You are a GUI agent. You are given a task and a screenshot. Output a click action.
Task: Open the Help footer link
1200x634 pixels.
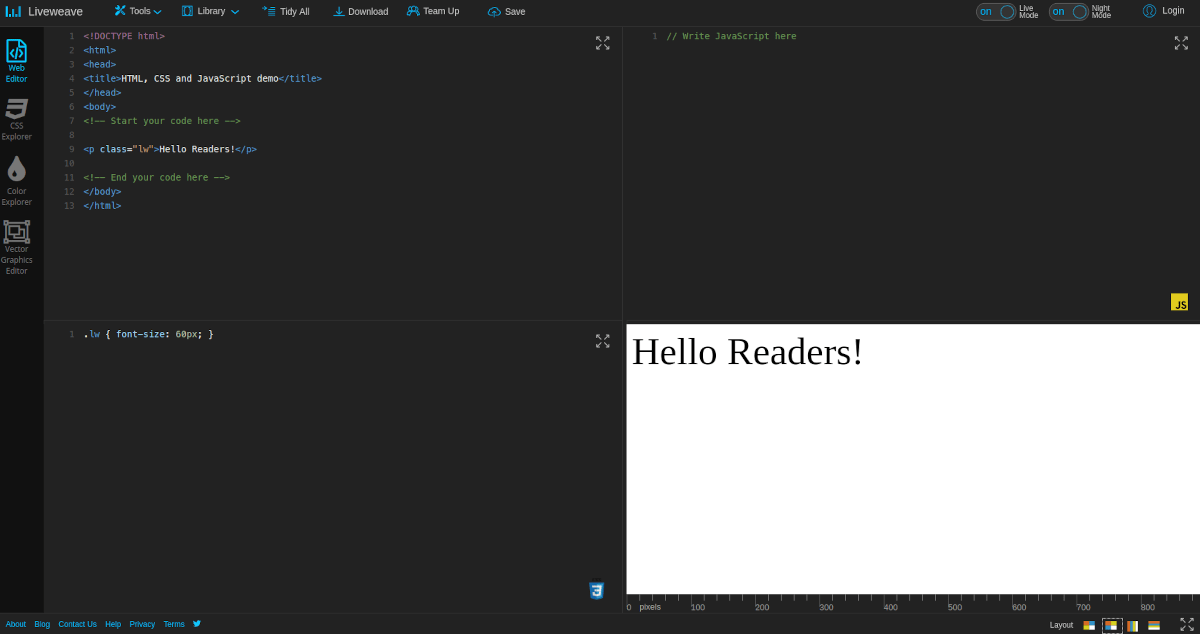(113, 624)
